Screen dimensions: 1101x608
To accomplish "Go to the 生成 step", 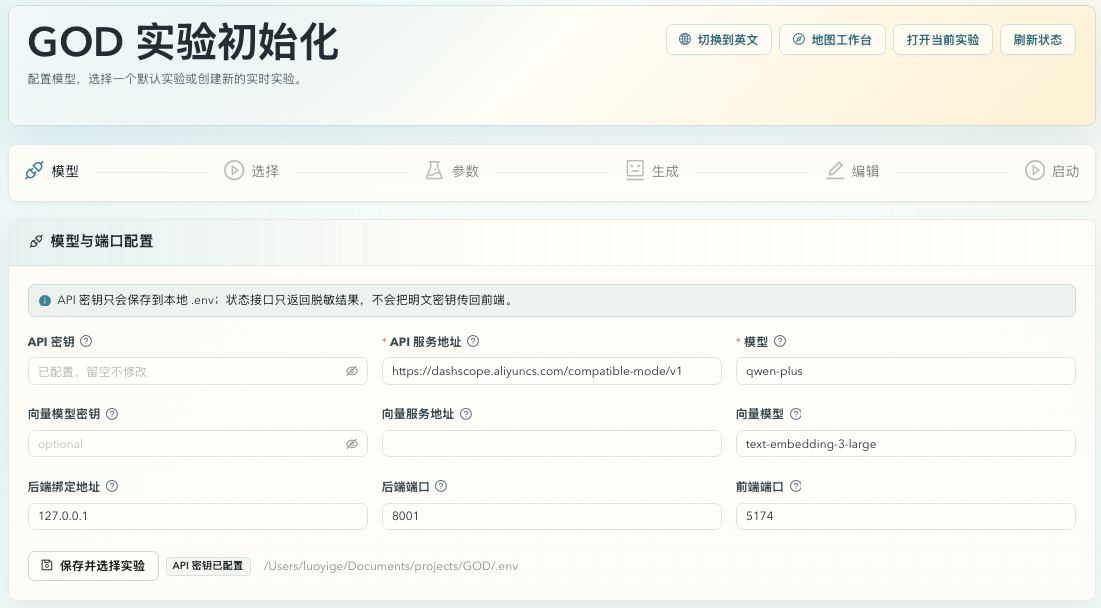I will 652,171.
